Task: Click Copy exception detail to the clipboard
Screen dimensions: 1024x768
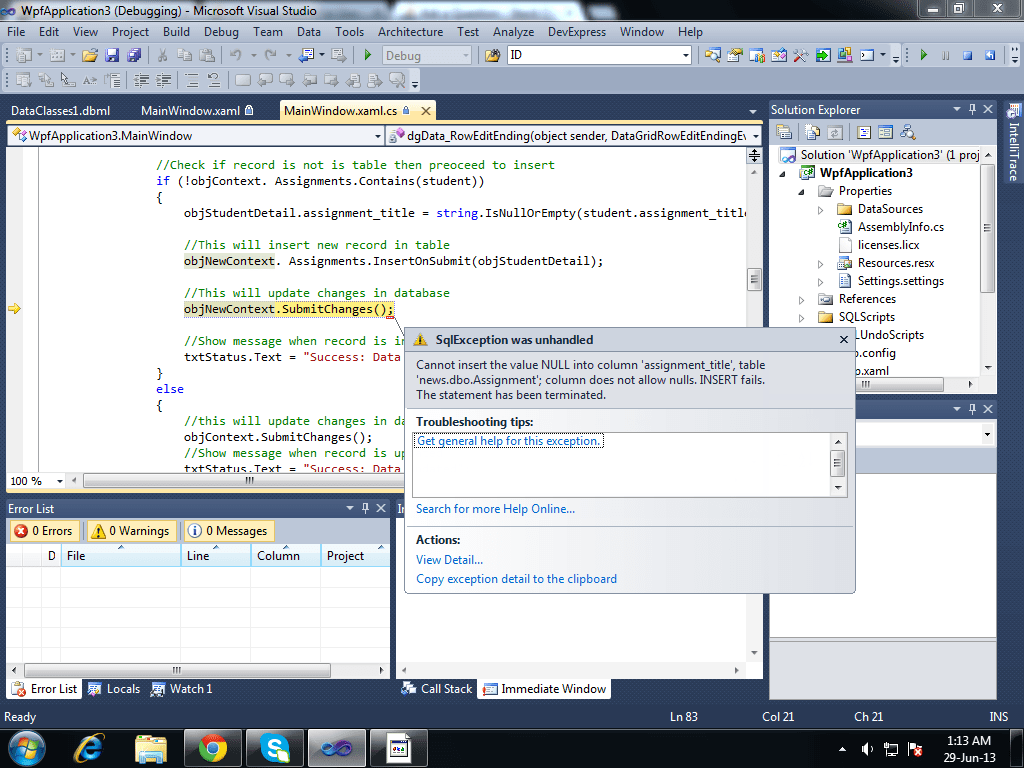Action: point(516,579)
